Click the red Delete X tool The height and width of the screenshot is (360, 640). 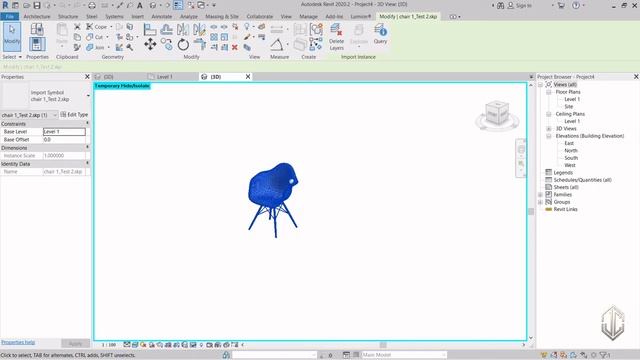pos(235,48)
